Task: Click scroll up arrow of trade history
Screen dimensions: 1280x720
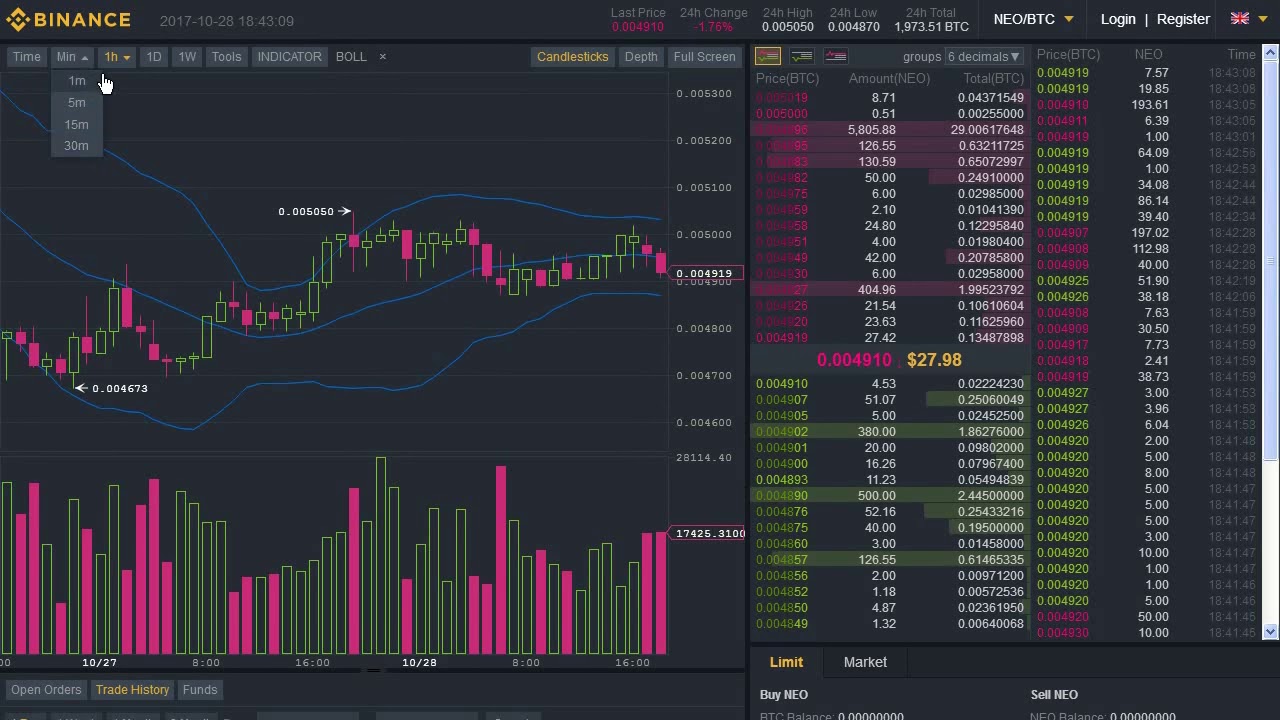Action: coord(1271,55)
